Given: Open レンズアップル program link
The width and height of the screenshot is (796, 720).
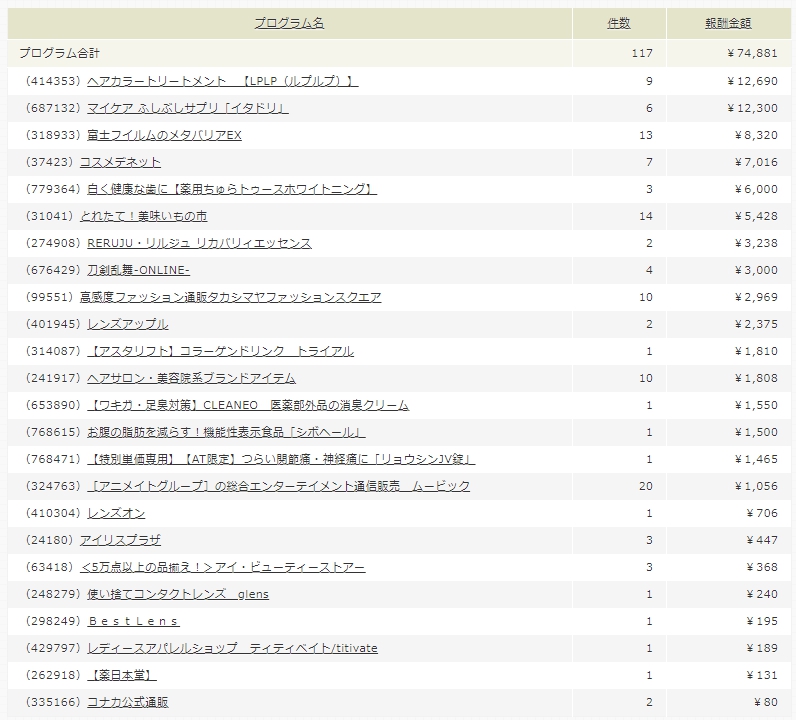Looking at the screenshot, I should pos(127,324).
